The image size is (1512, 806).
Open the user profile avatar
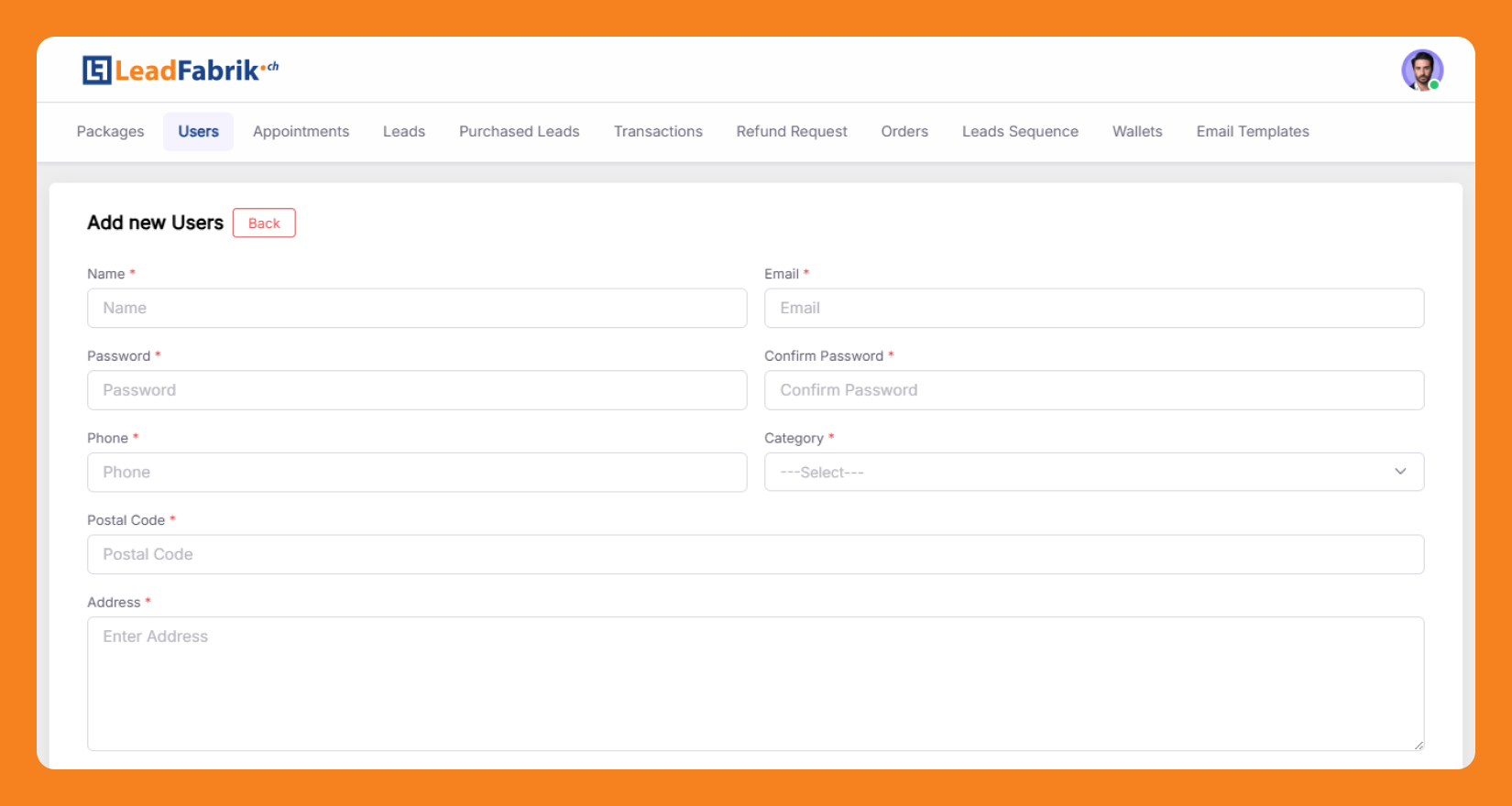tap(1421, 71)
